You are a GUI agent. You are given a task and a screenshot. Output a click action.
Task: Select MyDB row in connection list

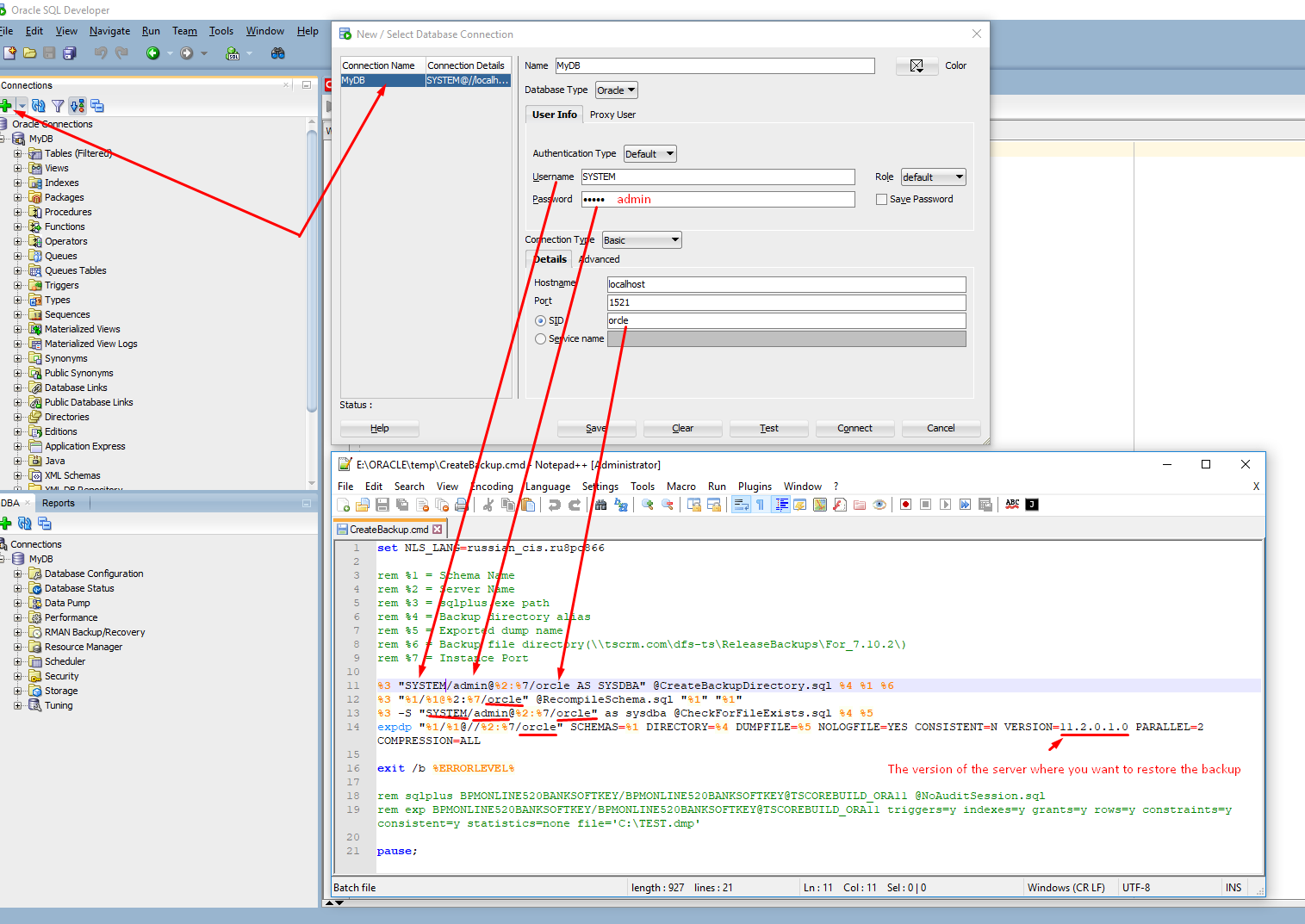click(426, 80)
